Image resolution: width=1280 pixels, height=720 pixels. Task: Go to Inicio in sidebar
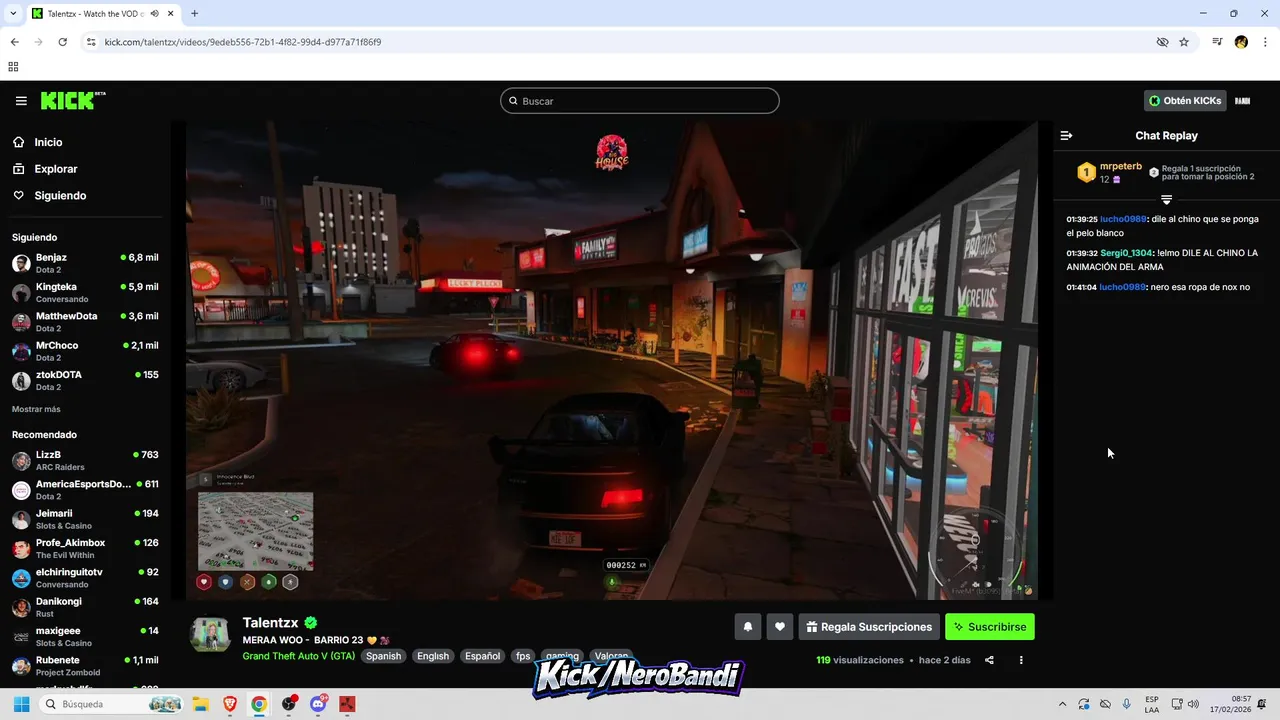pos(48,142)
